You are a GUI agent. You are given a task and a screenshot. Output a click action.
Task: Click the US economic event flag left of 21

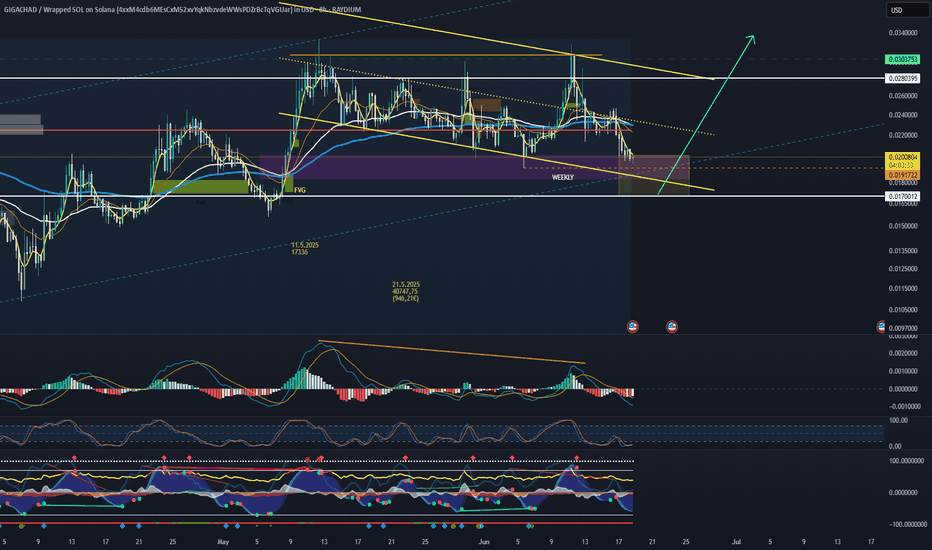coord(632,326)
